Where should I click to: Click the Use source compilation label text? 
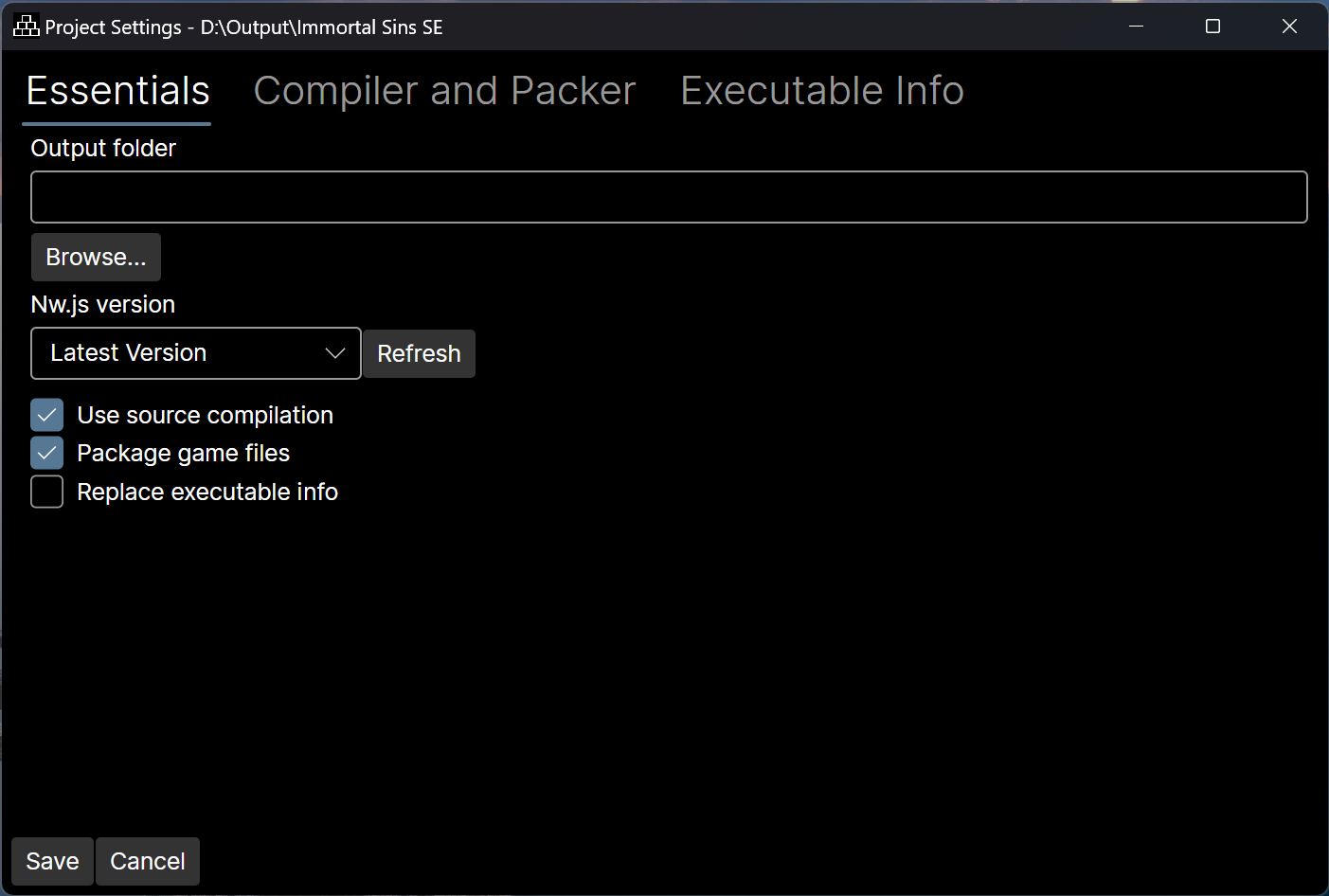(x=205, y=415)
